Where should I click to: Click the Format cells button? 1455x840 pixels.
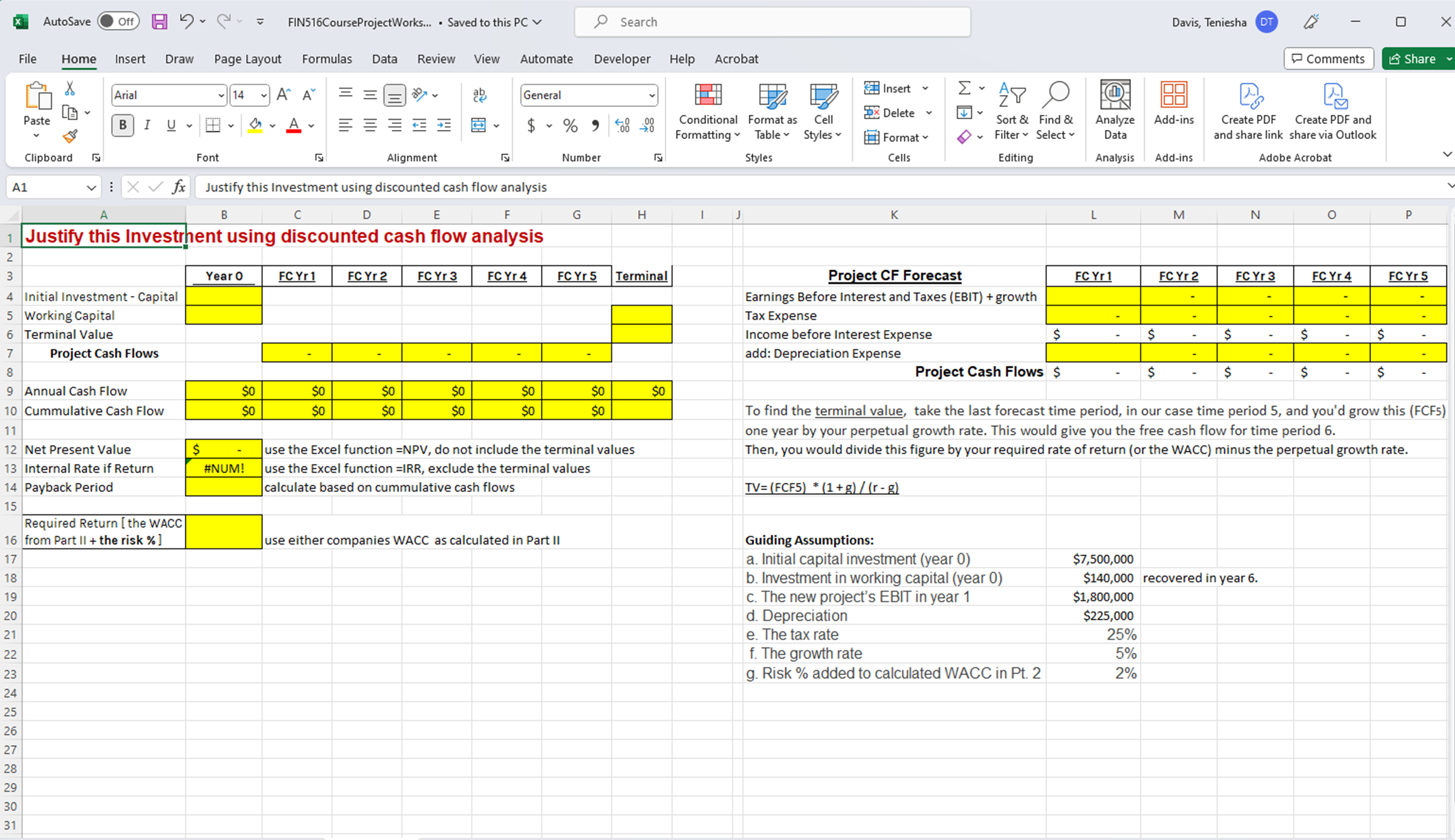click(x=892, y=137)
